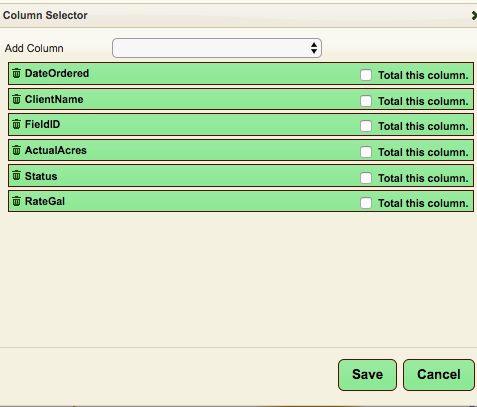Tick the ActualAcres total checkbox
This screenshot has width=477, height=407.
click(366, 152)
